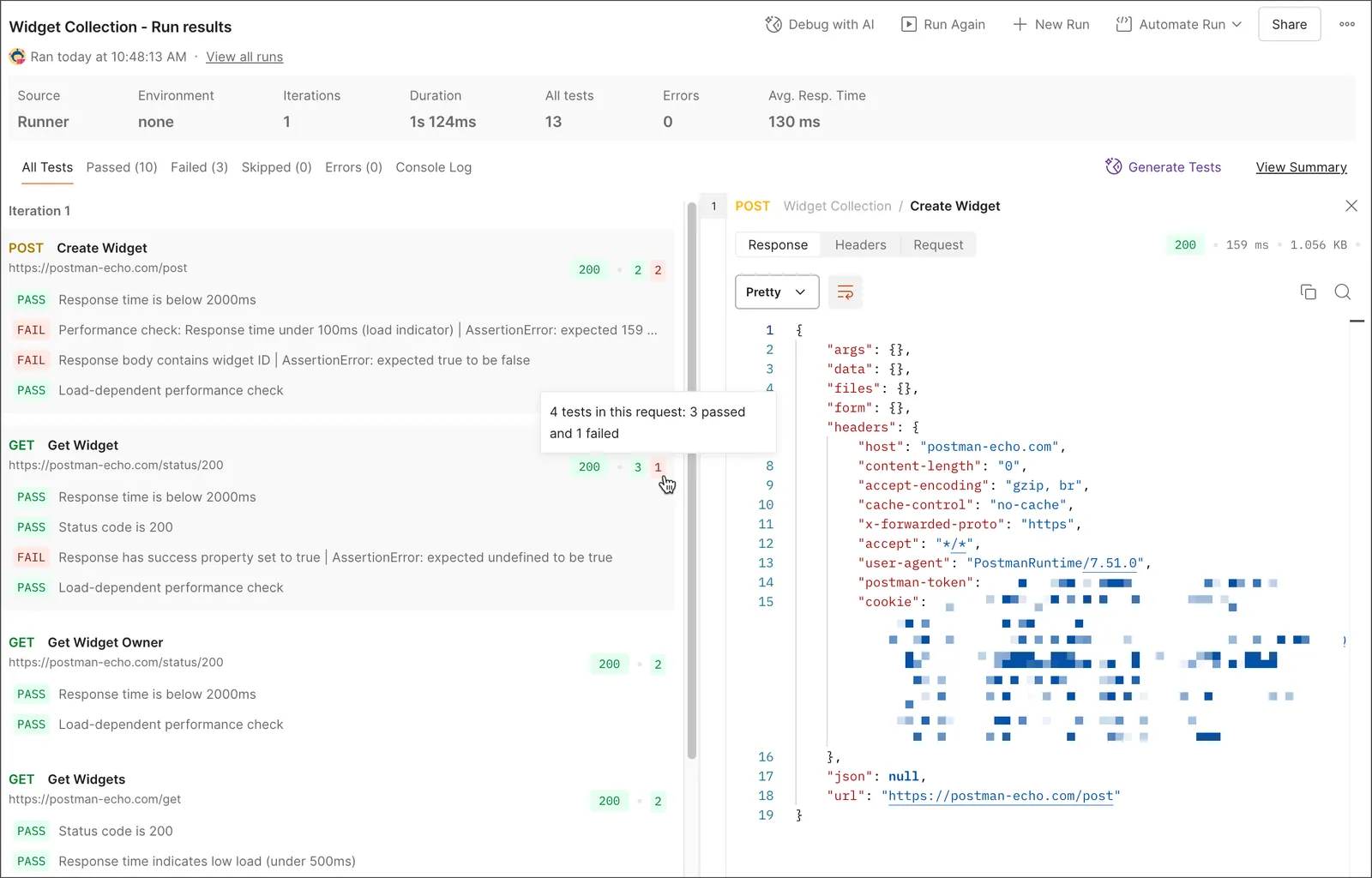This screenshot has height=878, width=1372.
Task: Click the Run Again play icon
Action: point(909,25)
